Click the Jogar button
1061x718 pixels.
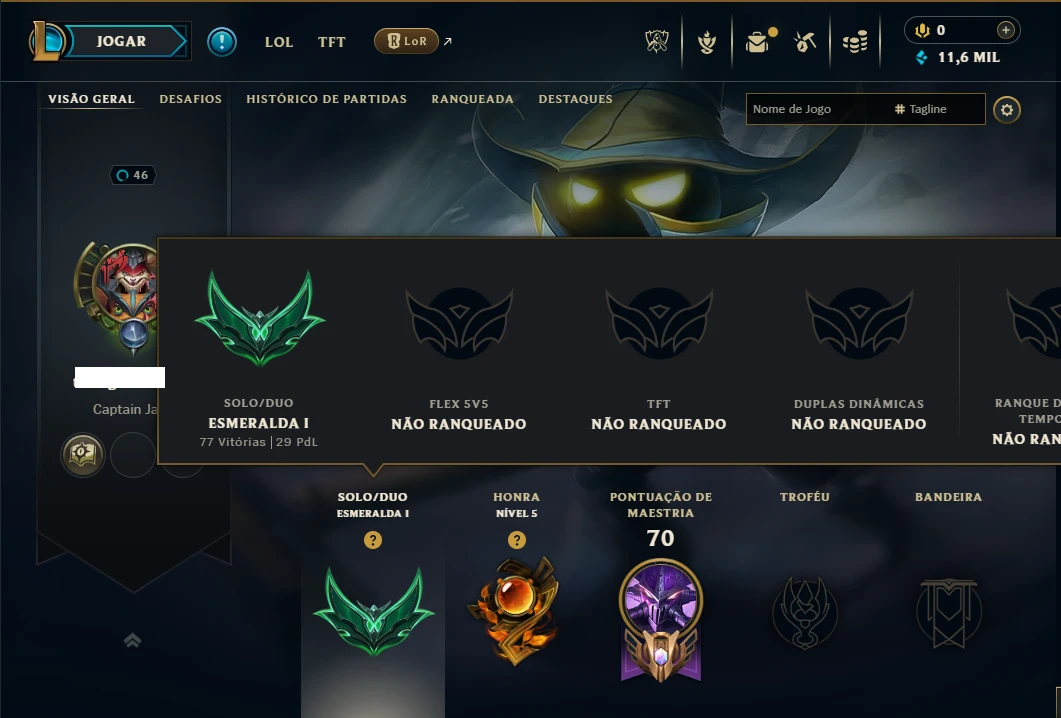[122, 41]
